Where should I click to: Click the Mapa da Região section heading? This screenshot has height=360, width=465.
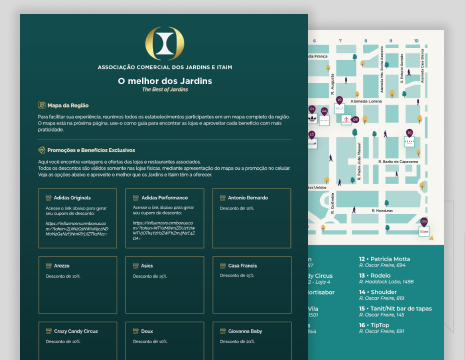[x=68, y=105]
